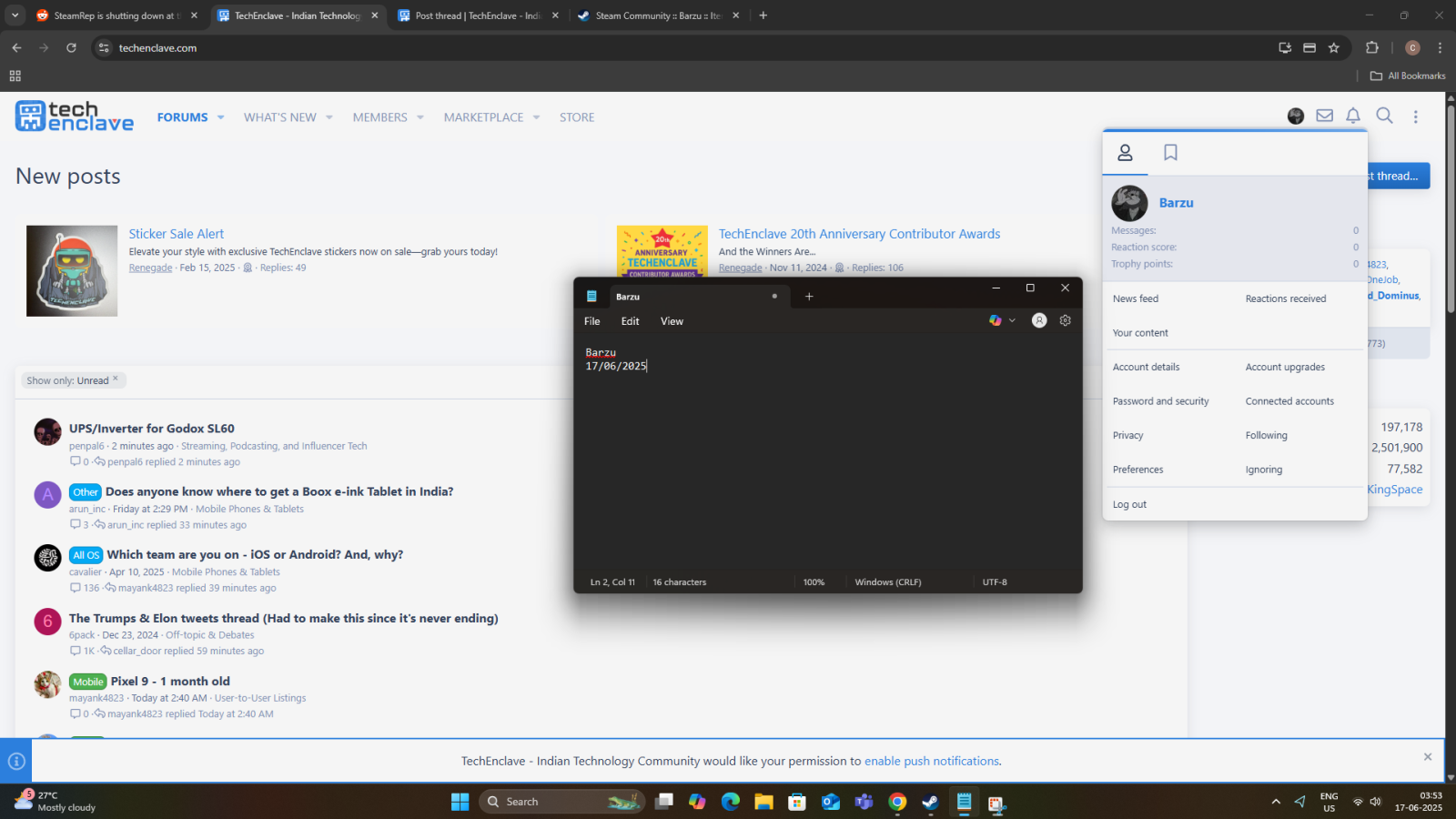Open Notepad Edit menu
Screen dimensions: 1456x819
[630, 321]
